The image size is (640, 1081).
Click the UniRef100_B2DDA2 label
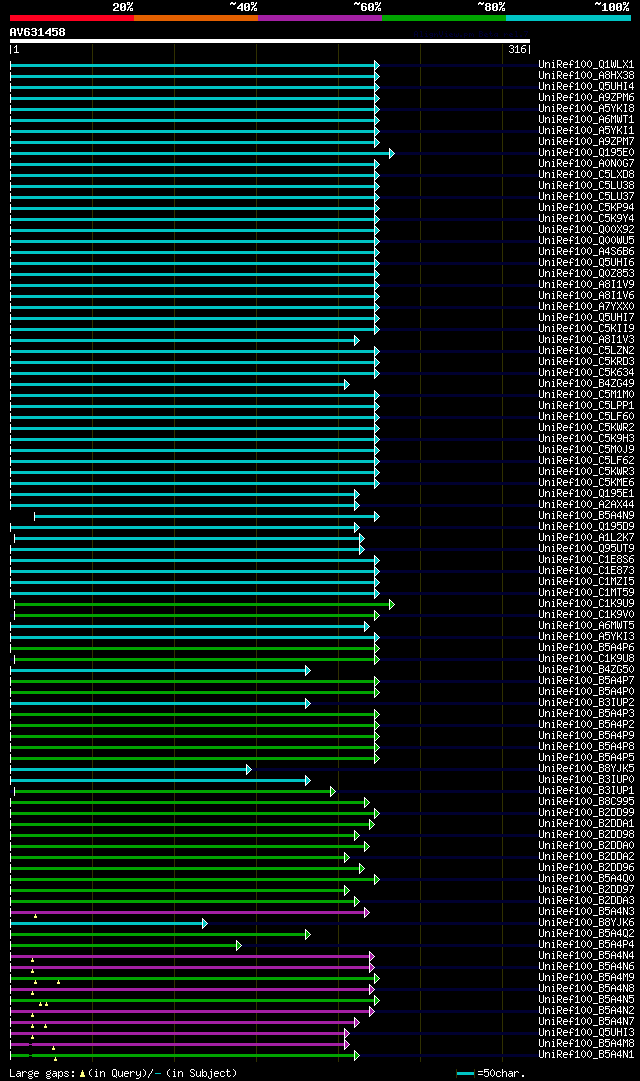(586, 857)
